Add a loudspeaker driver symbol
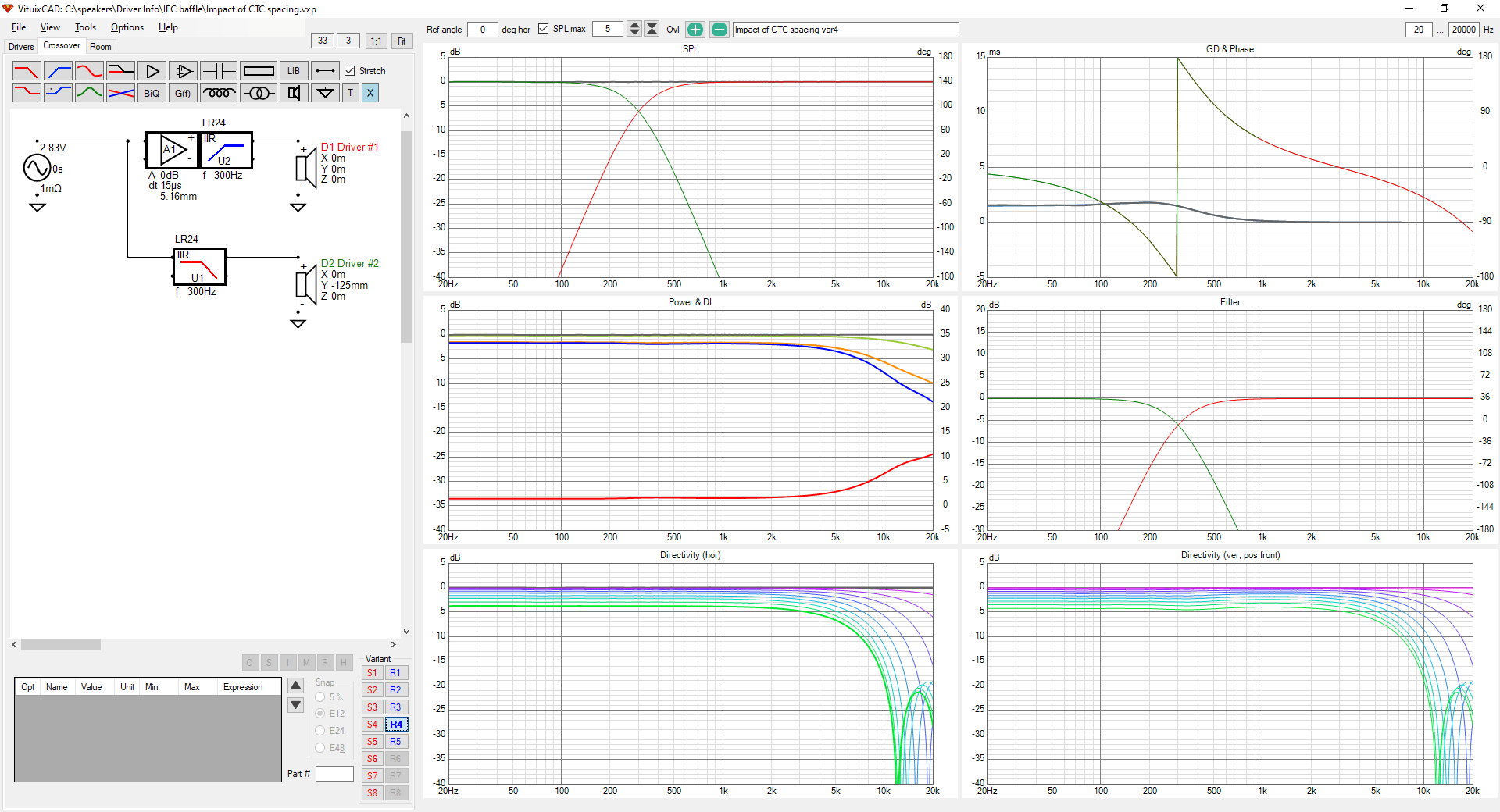The height and width of the screenshot is (812, 1500). click(294, 93)
